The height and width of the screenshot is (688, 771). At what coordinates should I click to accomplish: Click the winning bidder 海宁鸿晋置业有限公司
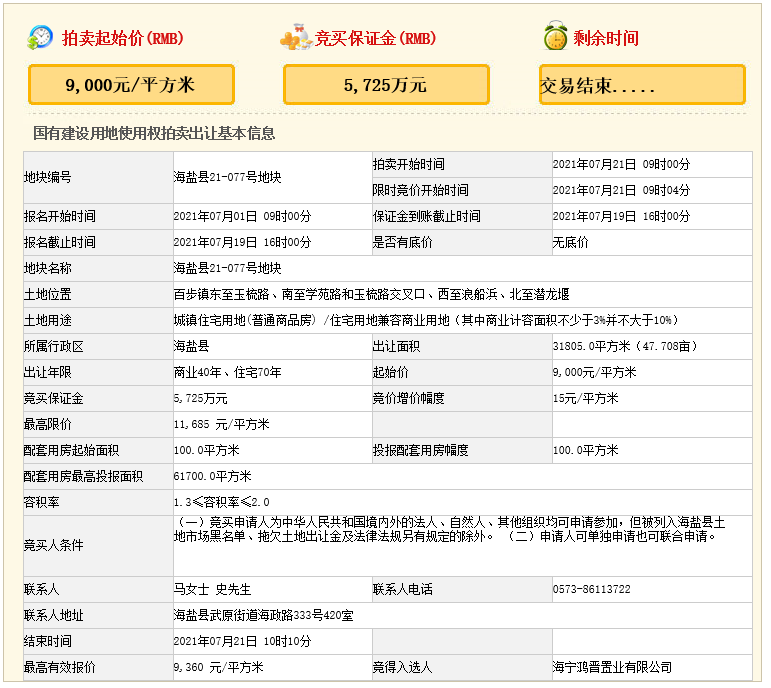tap(612, 667)
